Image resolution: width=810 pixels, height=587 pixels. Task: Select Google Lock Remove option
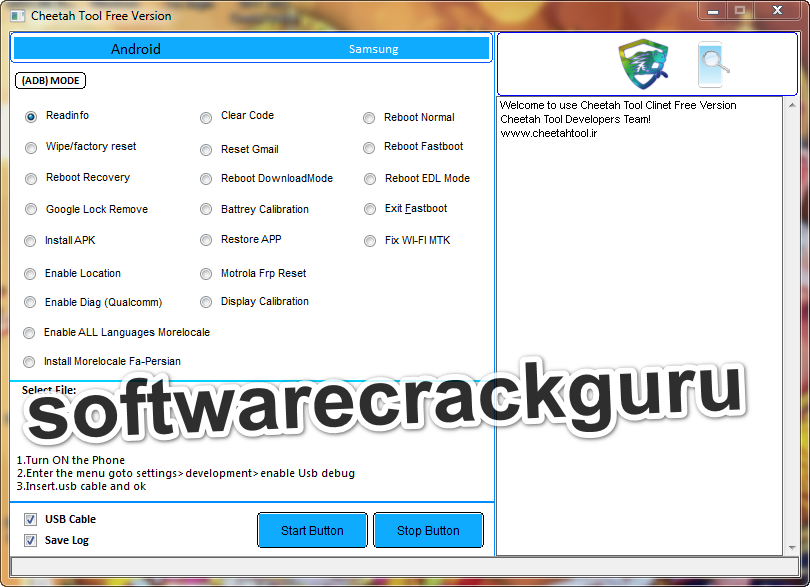click(x=31, y=209)
